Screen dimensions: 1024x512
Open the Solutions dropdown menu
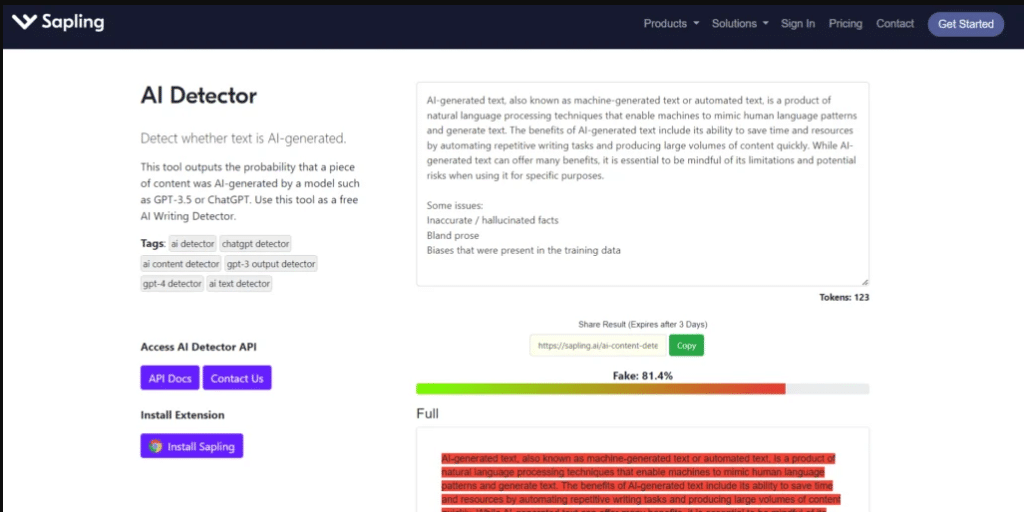click(x=739, y=24)
